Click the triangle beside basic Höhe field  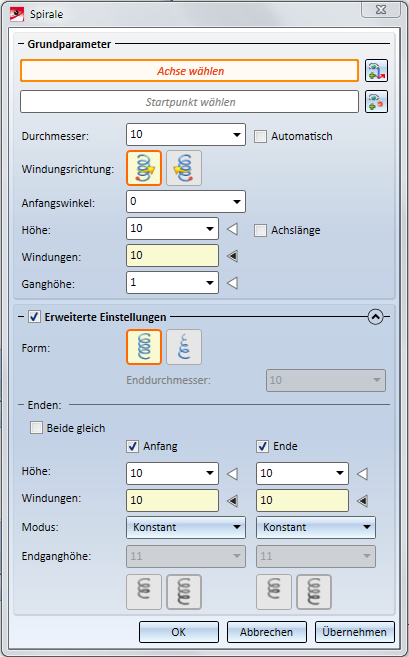point(233,229)
